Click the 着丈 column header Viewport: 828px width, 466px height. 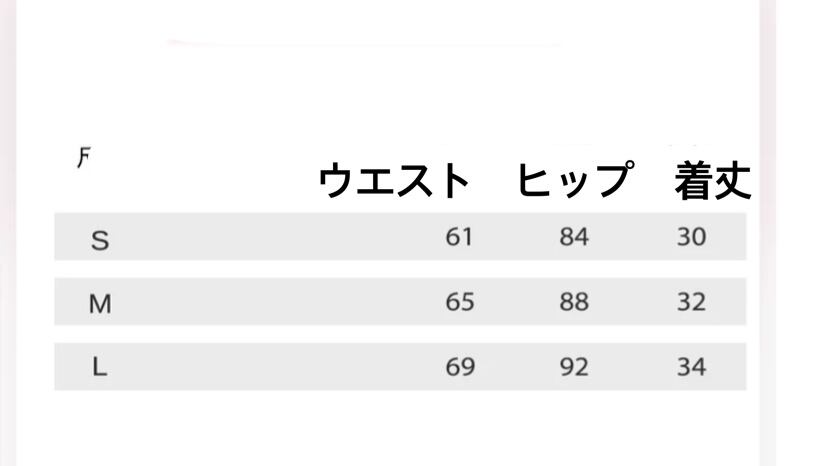pos(712,181)
